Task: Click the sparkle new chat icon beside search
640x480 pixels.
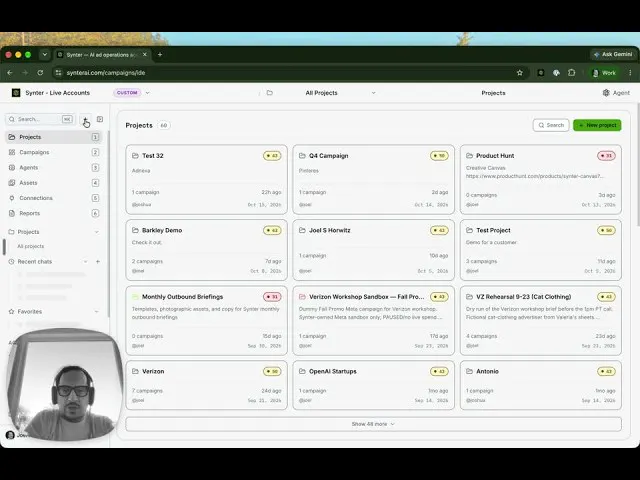Action: click(85, 119)
